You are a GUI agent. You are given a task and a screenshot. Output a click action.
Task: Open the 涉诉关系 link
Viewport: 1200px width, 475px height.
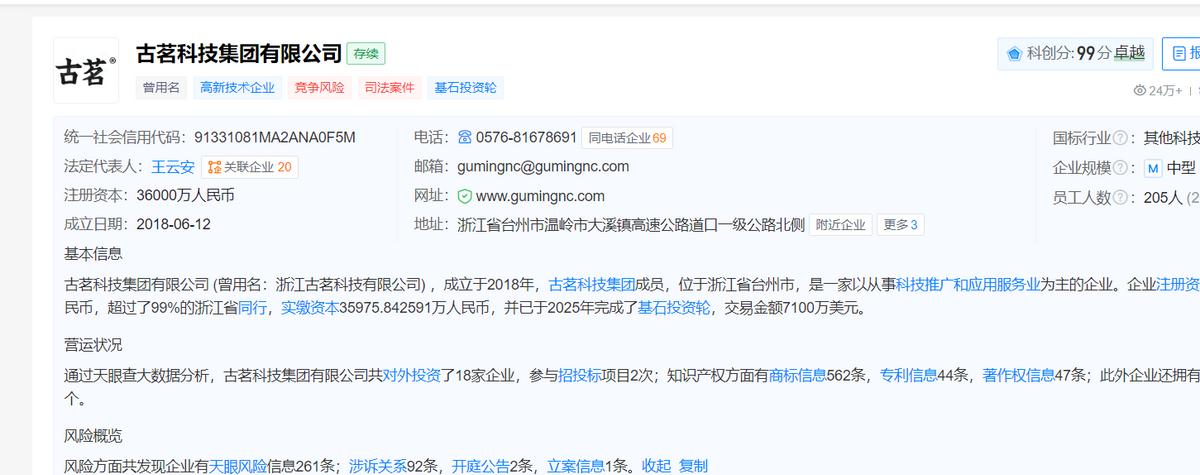pyautogui.click(x=378, y=466)
